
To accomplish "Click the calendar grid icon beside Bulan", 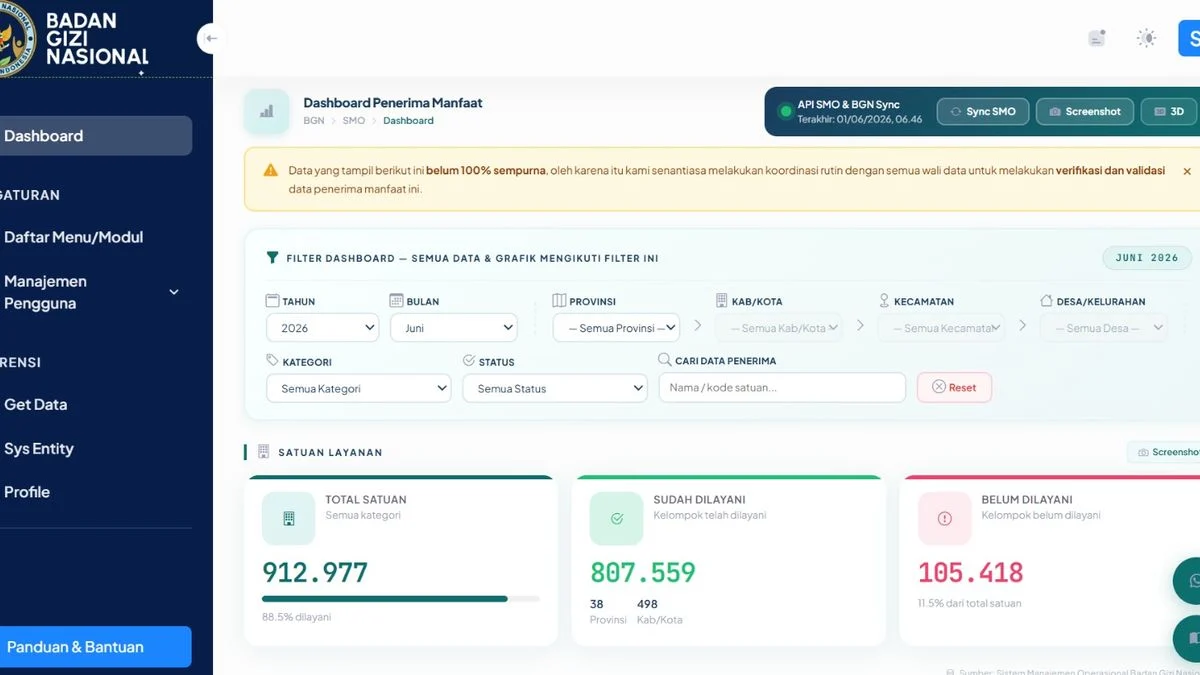I will pos(396,300).
